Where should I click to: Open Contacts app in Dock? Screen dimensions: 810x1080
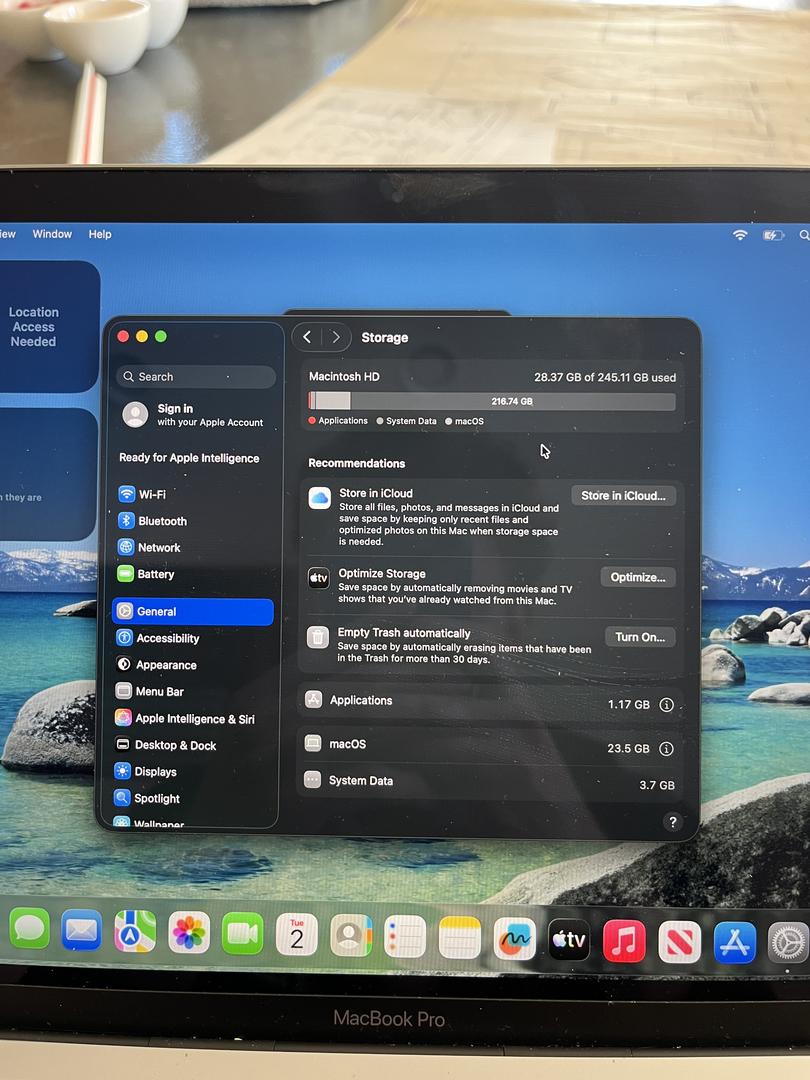pos(351,935)
